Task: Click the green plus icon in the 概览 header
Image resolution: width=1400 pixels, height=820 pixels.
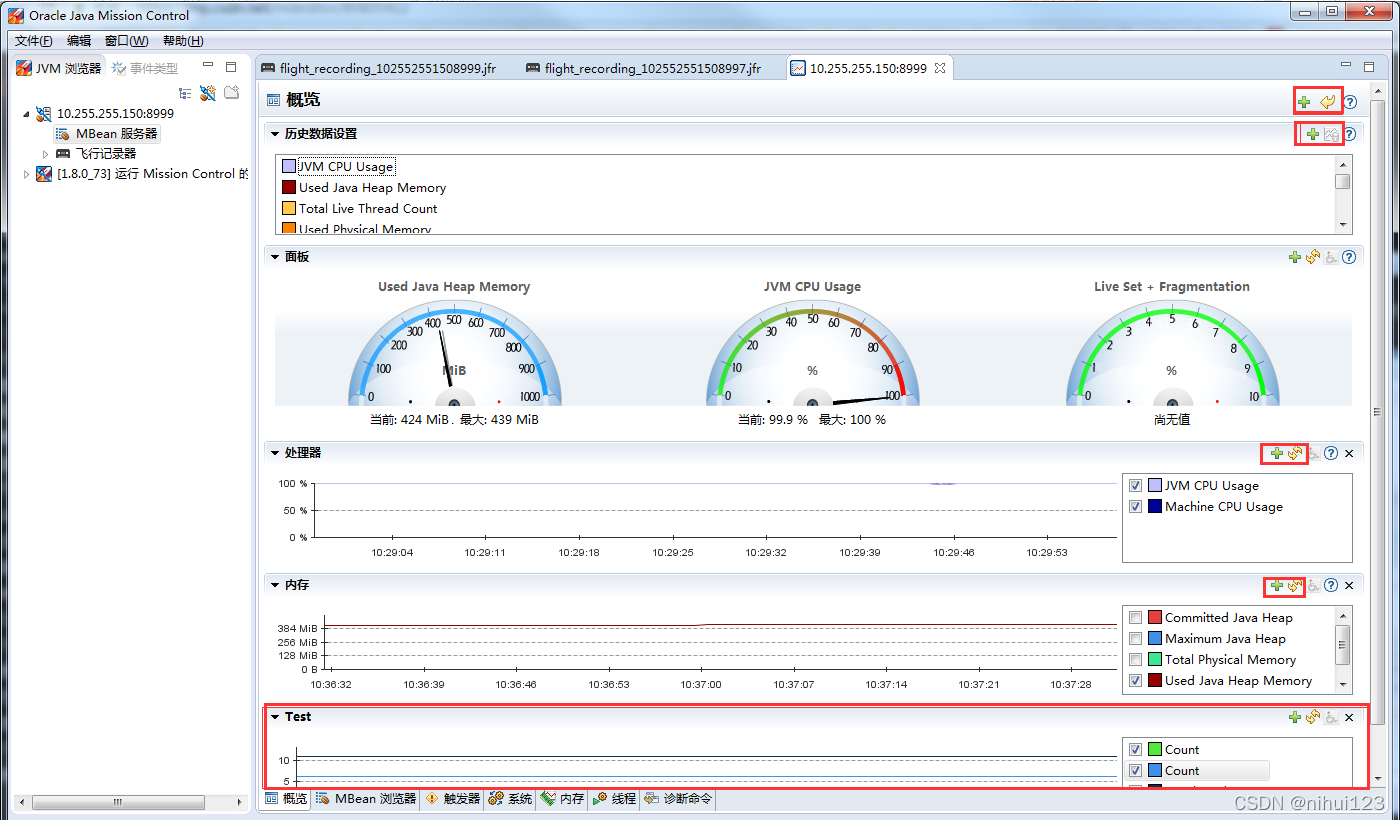Action: click(1304, 101)
